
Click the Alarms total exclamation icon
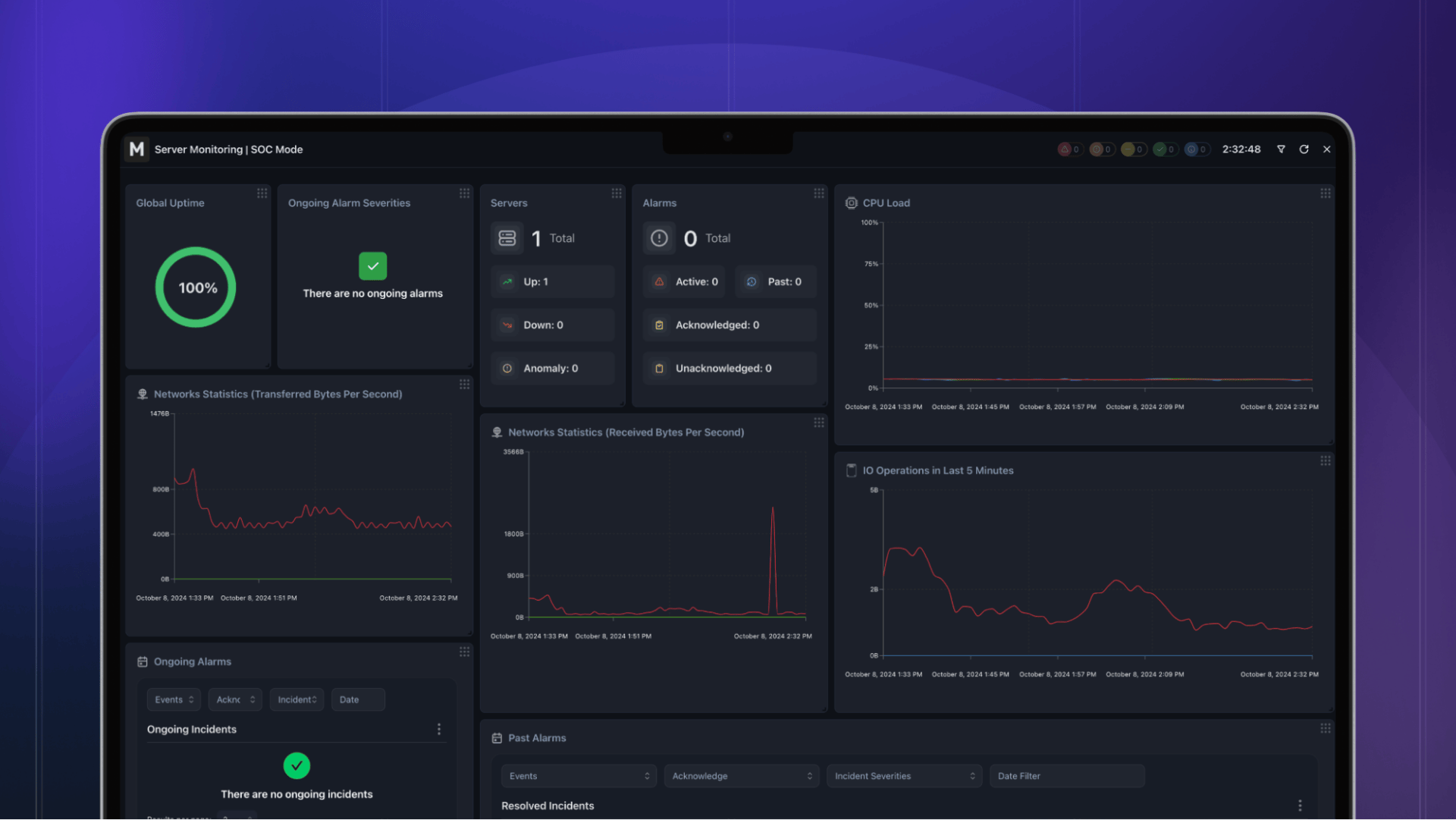[x=659, y=238]
